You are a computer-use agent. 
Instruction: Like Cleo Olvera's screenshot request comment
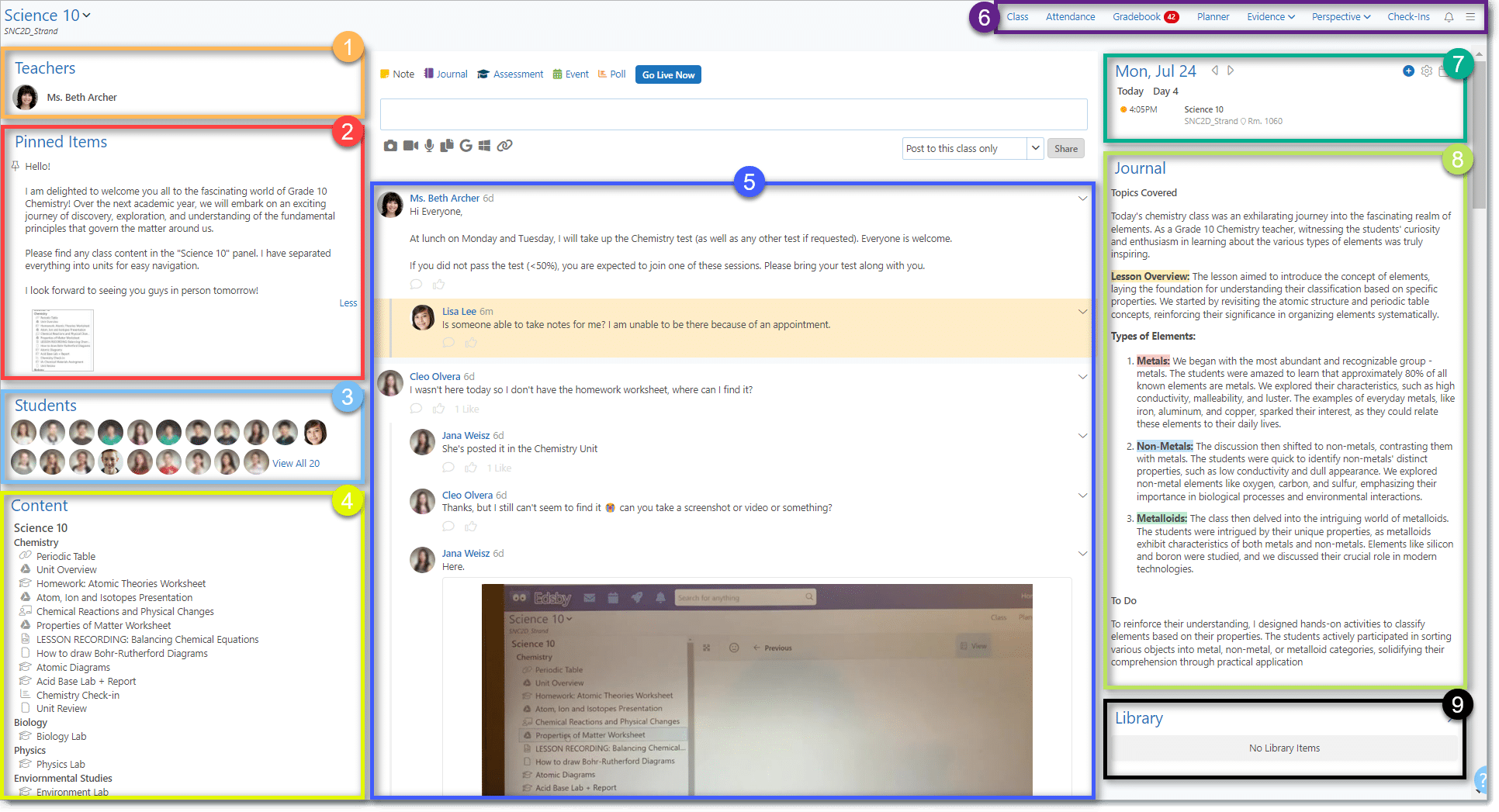[471, 527]
